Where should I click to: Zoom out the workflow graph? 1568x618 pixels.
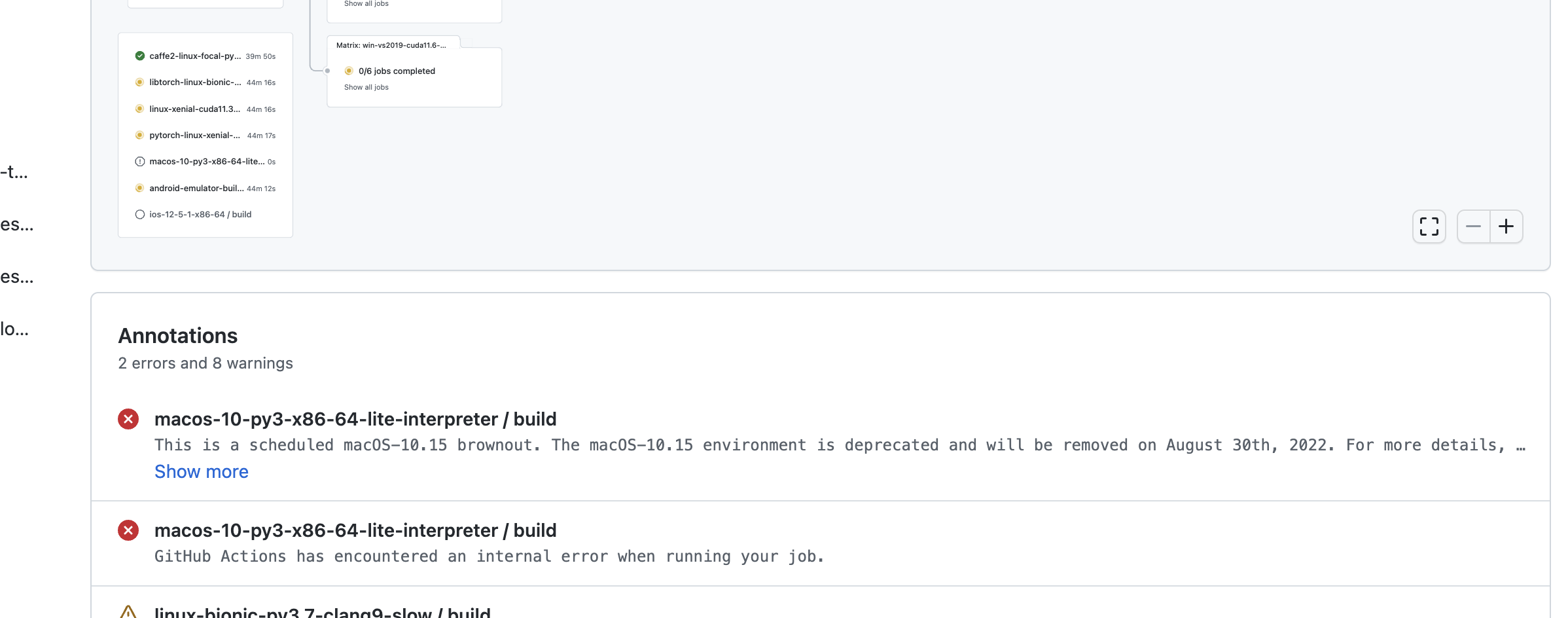pyautogui.click(x=1473, y=227)
